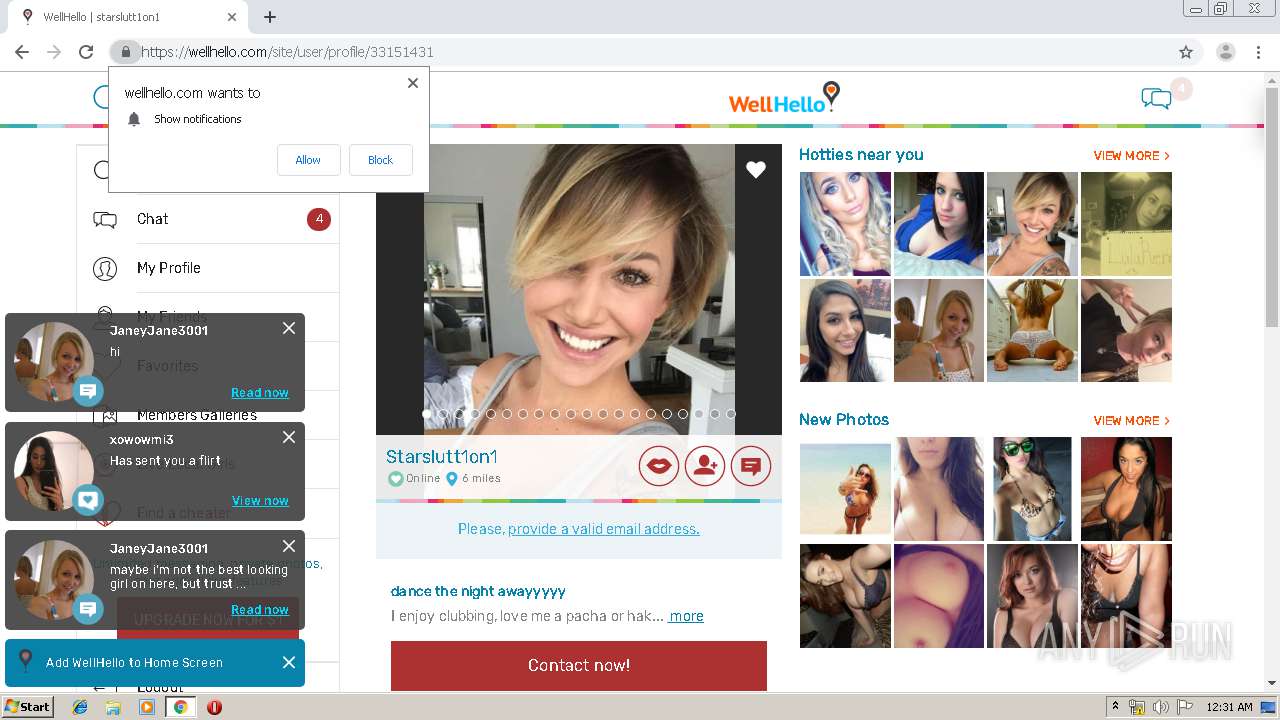Open the messages icon in site header
1280x720 pixels.
pyautogui.click(x=1156, y=98)
